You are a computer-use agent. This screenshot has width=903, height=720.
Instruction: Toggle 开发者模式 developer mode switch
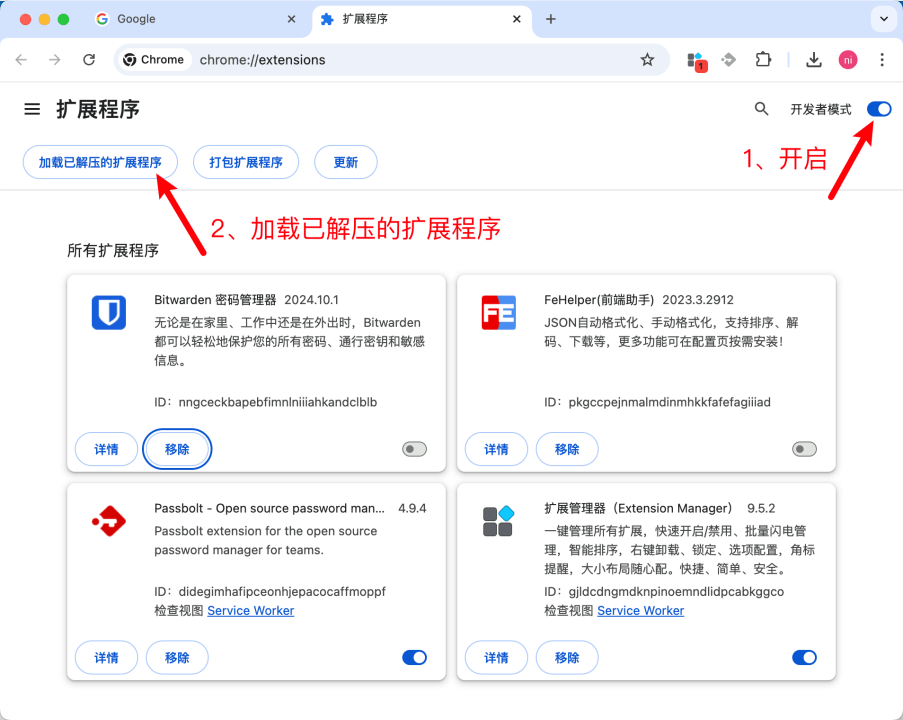tap(879, 109)
